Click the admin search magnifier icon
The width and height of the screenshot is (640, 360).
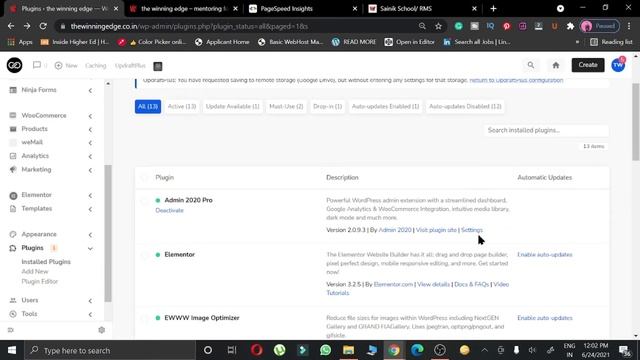tap(531, 65)
